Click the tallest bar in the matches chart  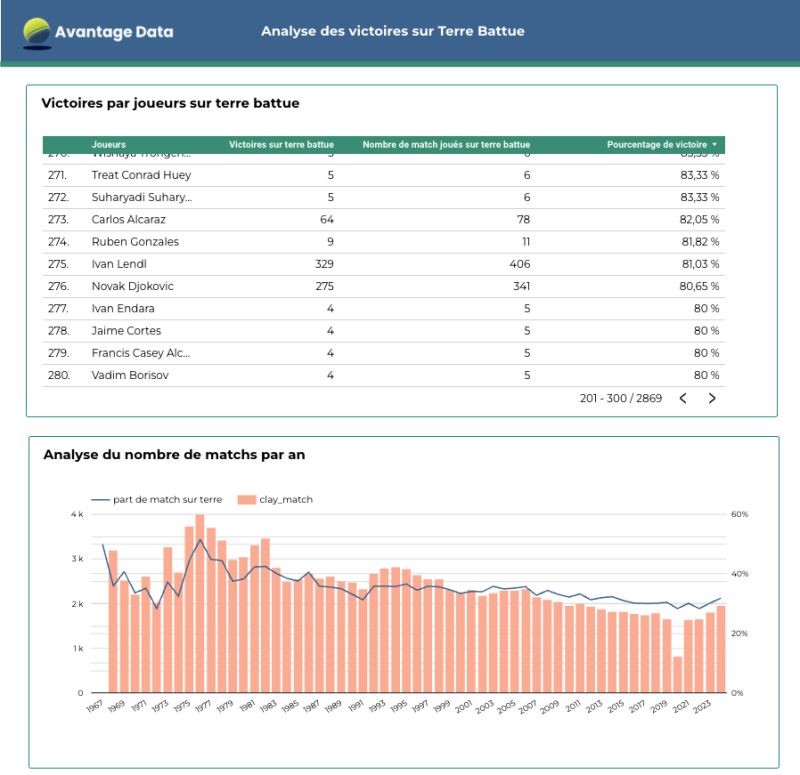point(200,605)
